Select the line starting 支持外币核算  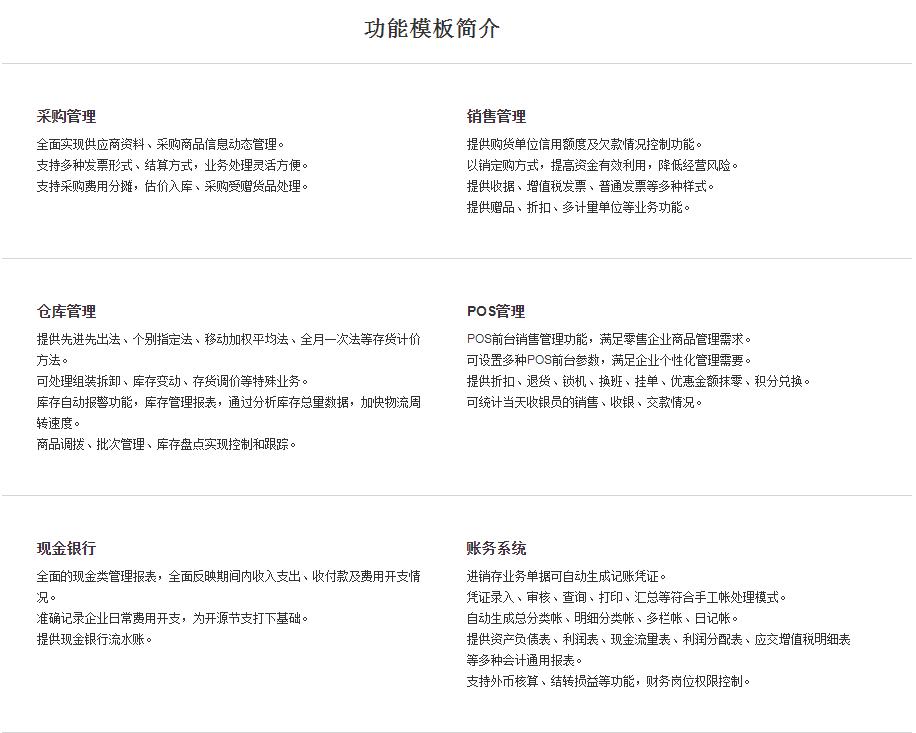click(x=608, y=681)
